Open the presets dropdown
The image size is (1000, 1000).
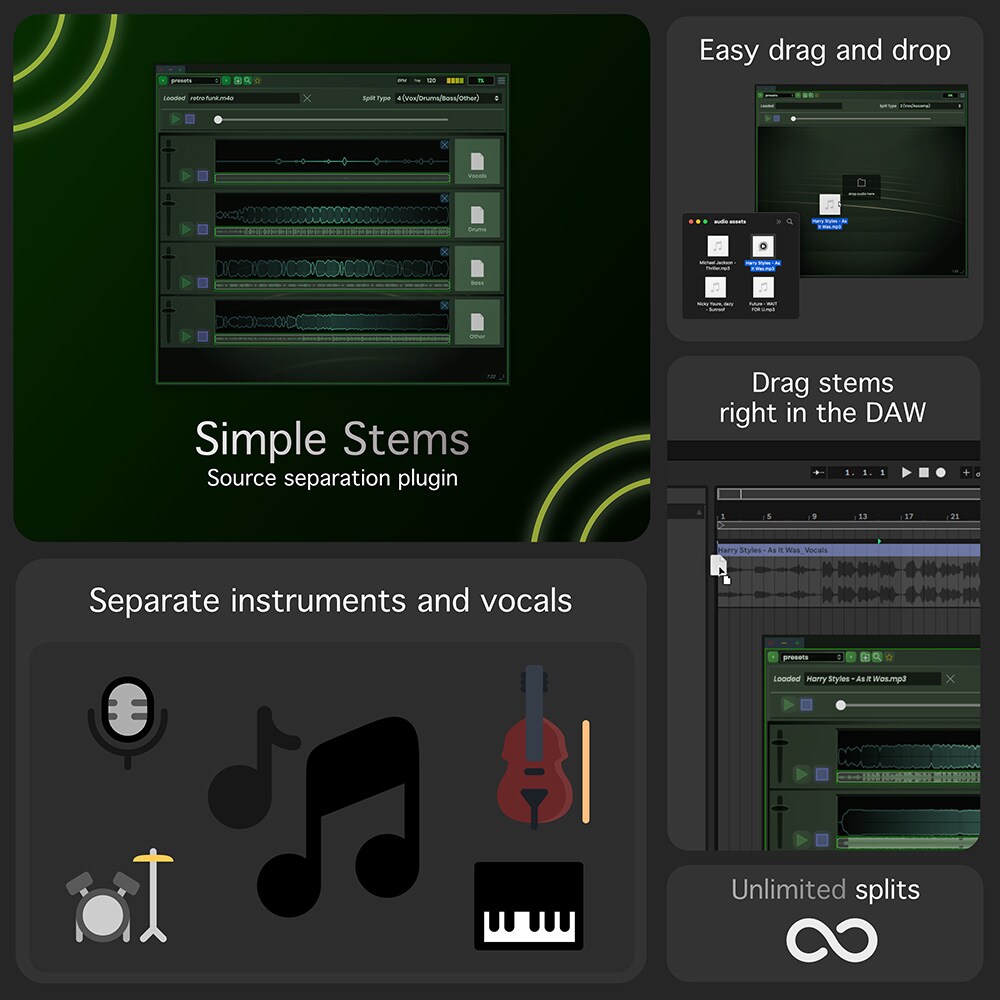pyautogui.click(x=193, y=80)
